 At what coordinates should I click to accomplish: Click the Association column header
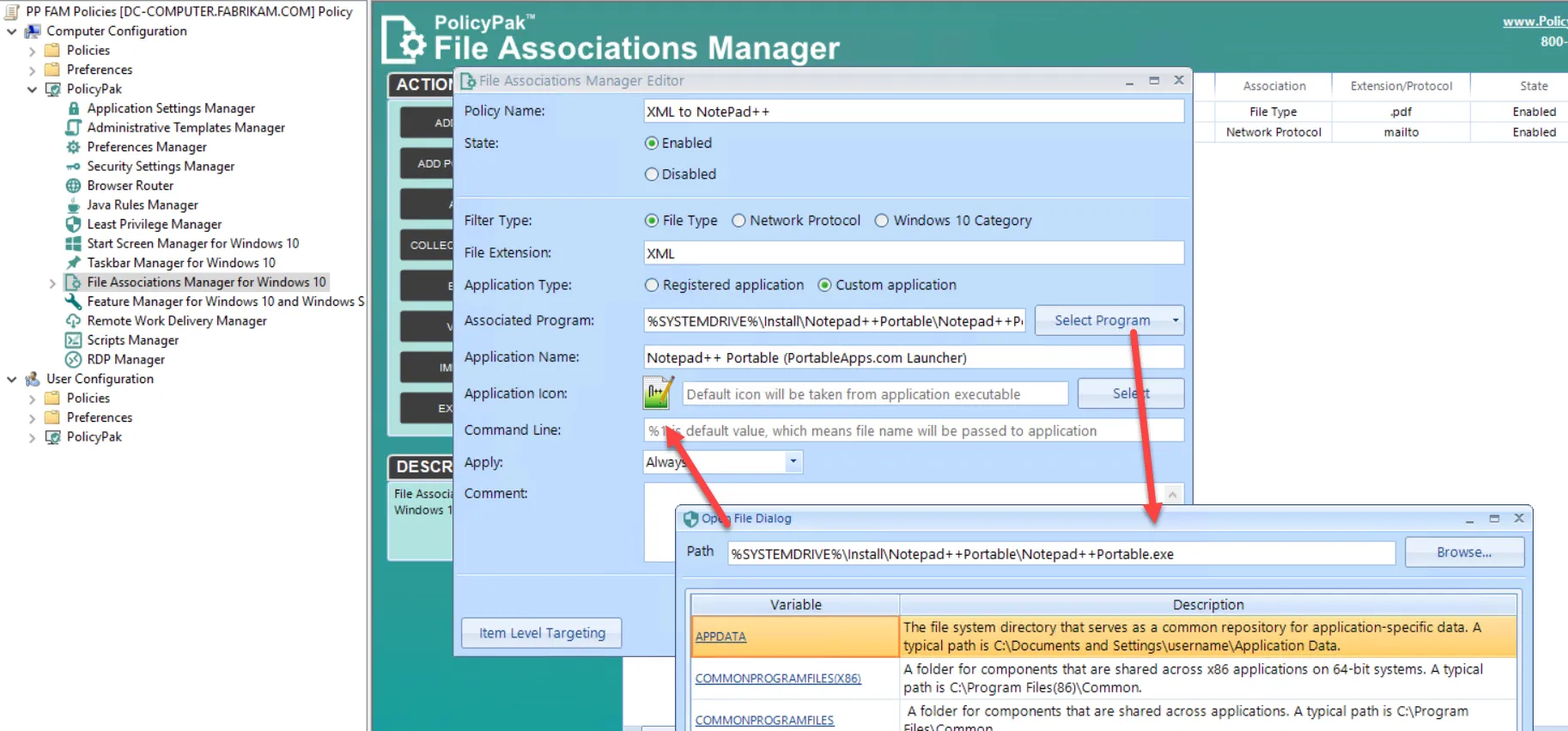1274,86
